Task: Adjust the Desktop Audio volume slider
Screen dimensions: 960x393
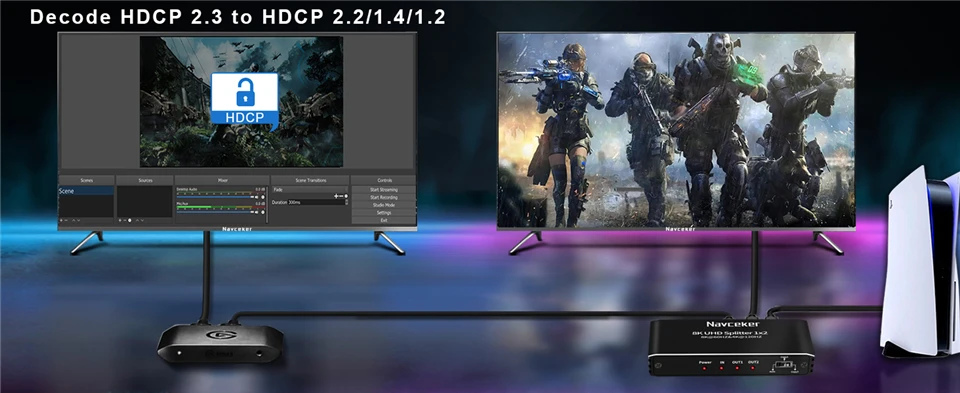Action: [214, 196]
